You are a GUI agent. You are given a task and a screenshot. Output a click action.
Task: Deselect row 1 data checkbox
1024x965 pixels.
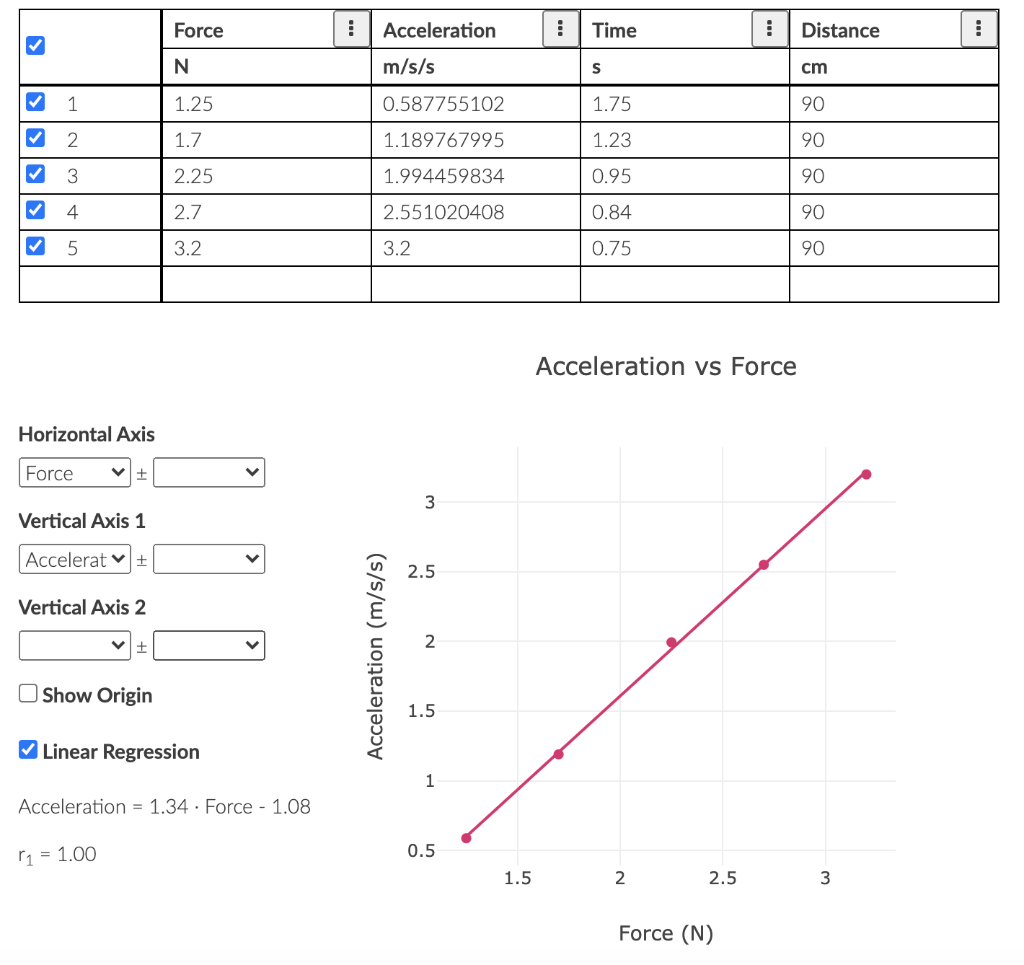click(35, 102)
